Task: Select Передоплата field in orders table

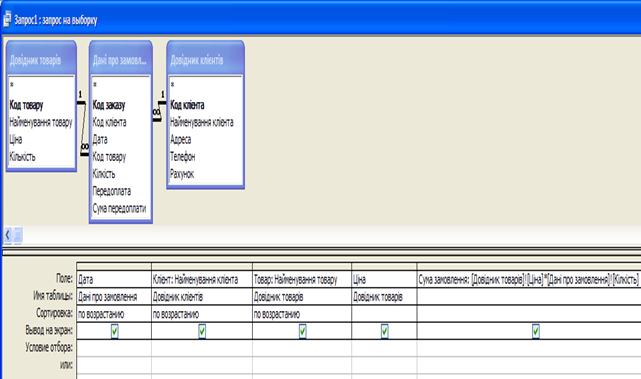Action: [112, 191]
